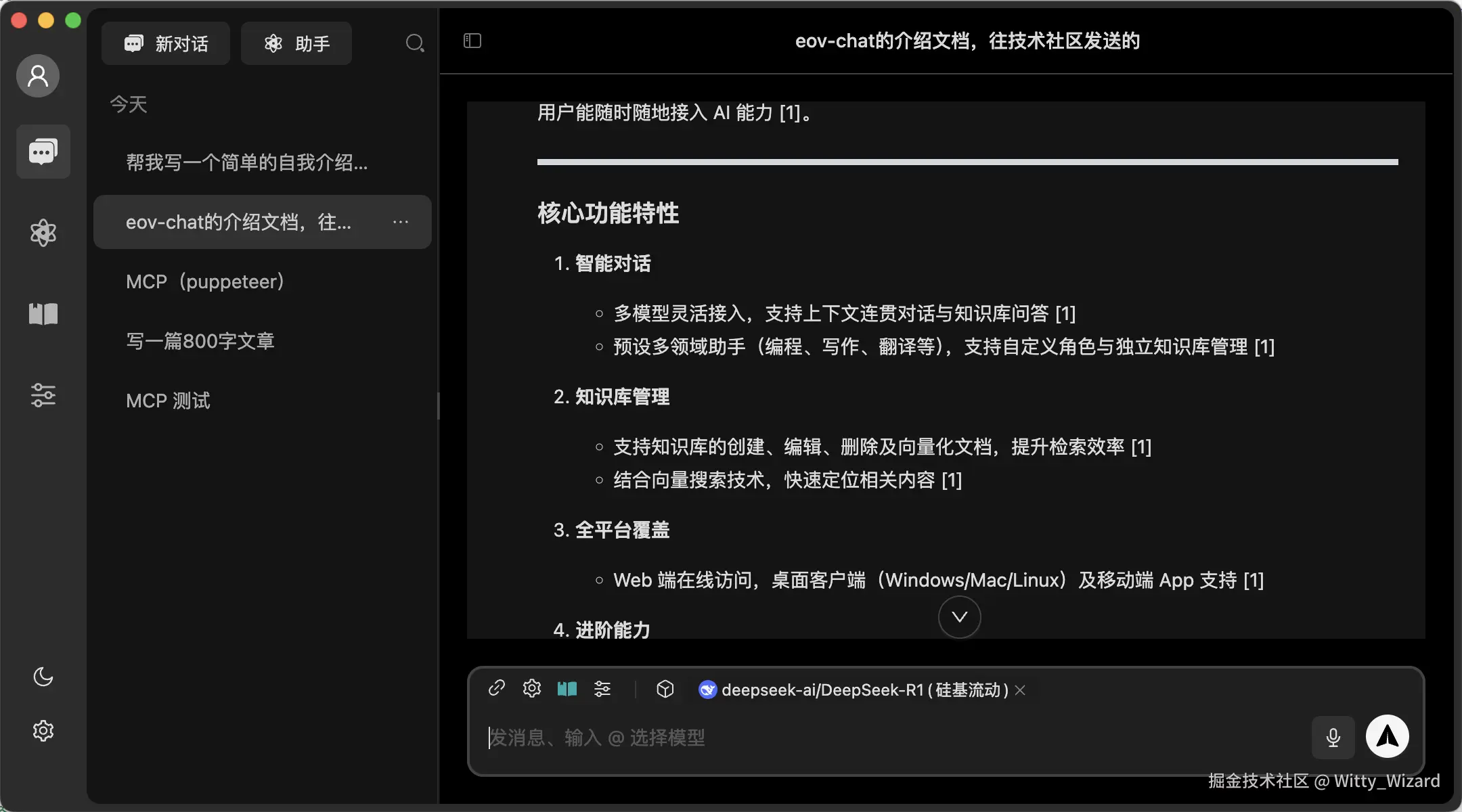Remove the DeepSeek-R1 model with its X
This screenshot has height=812, width=1462.
click(1020, 690)
